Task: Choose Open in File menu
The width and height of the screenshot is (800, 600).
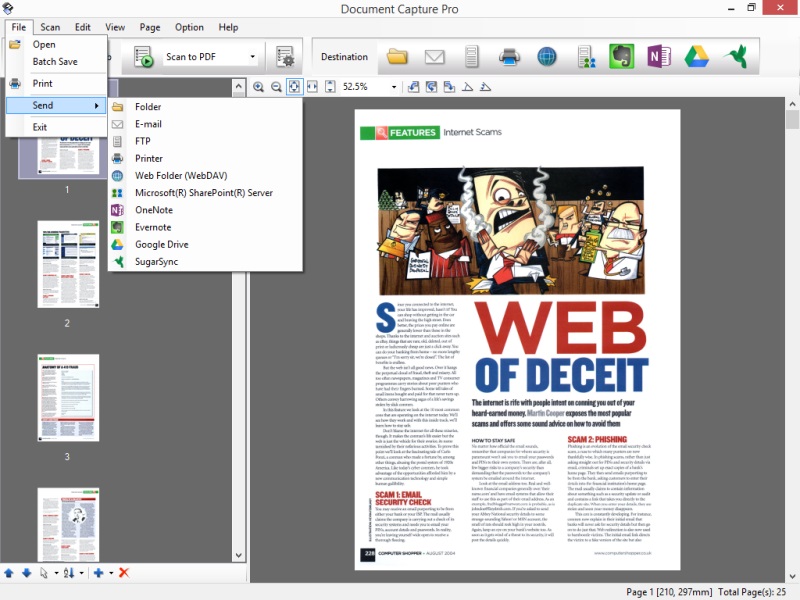Action: pyautogui.click(x=57, y=44)
